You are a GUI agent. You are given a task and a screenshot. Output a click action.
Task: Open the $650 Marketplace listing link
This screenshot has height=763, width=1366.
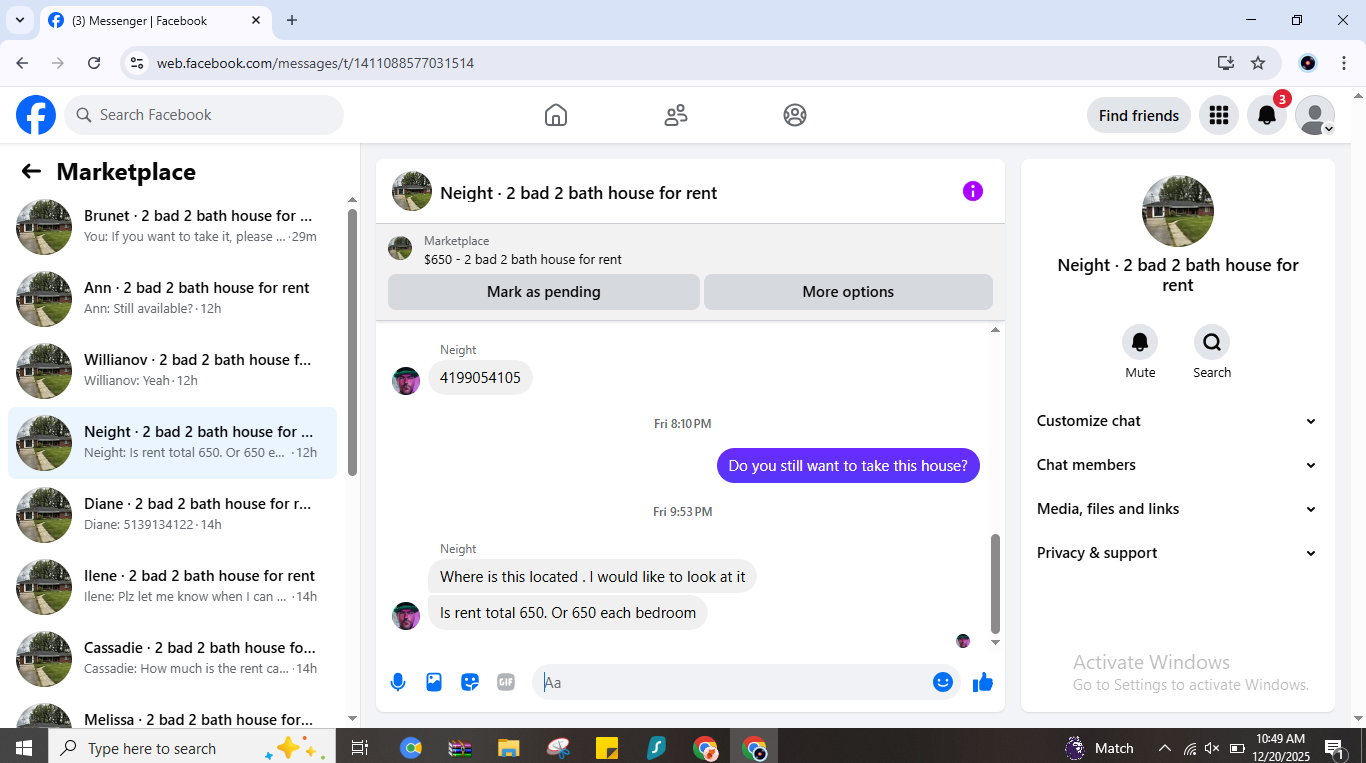[x=523, y=259]
